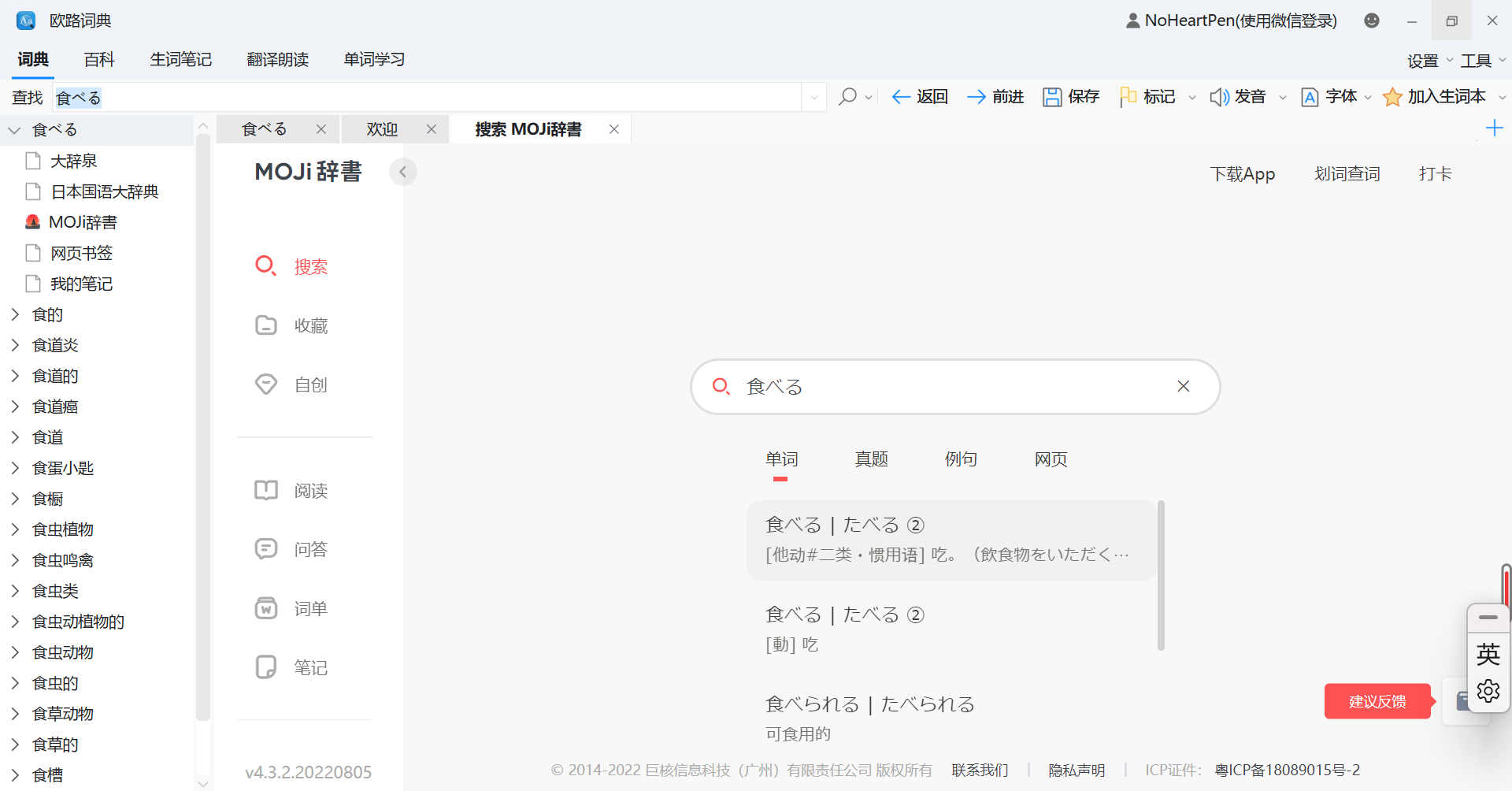Open the 设置 dropdown menu
This screenshot has width=1512, height=791.
click(x=1429, y=61)
